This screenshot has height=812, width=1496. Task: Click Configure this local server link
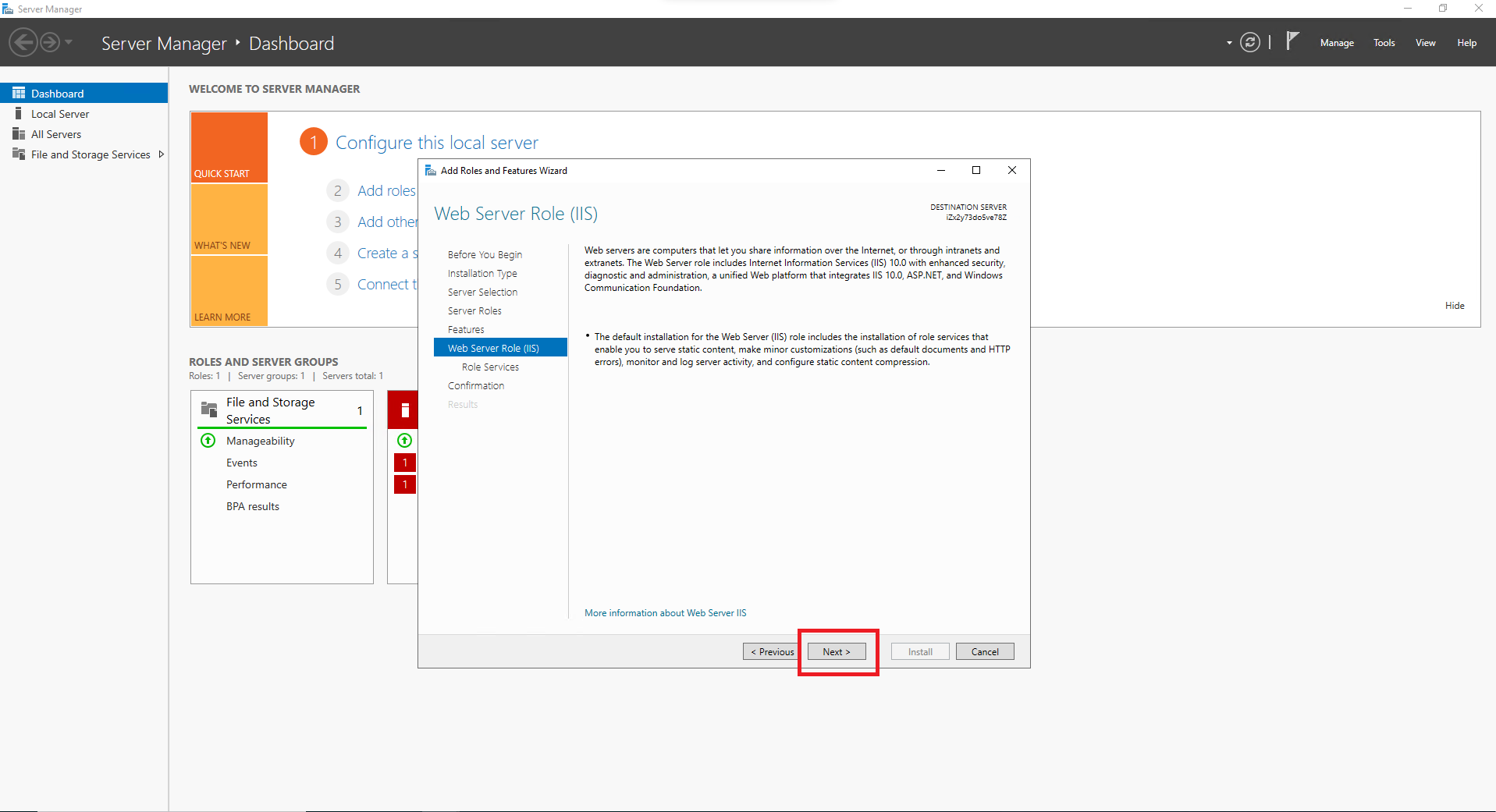click(x=437, y=143)
